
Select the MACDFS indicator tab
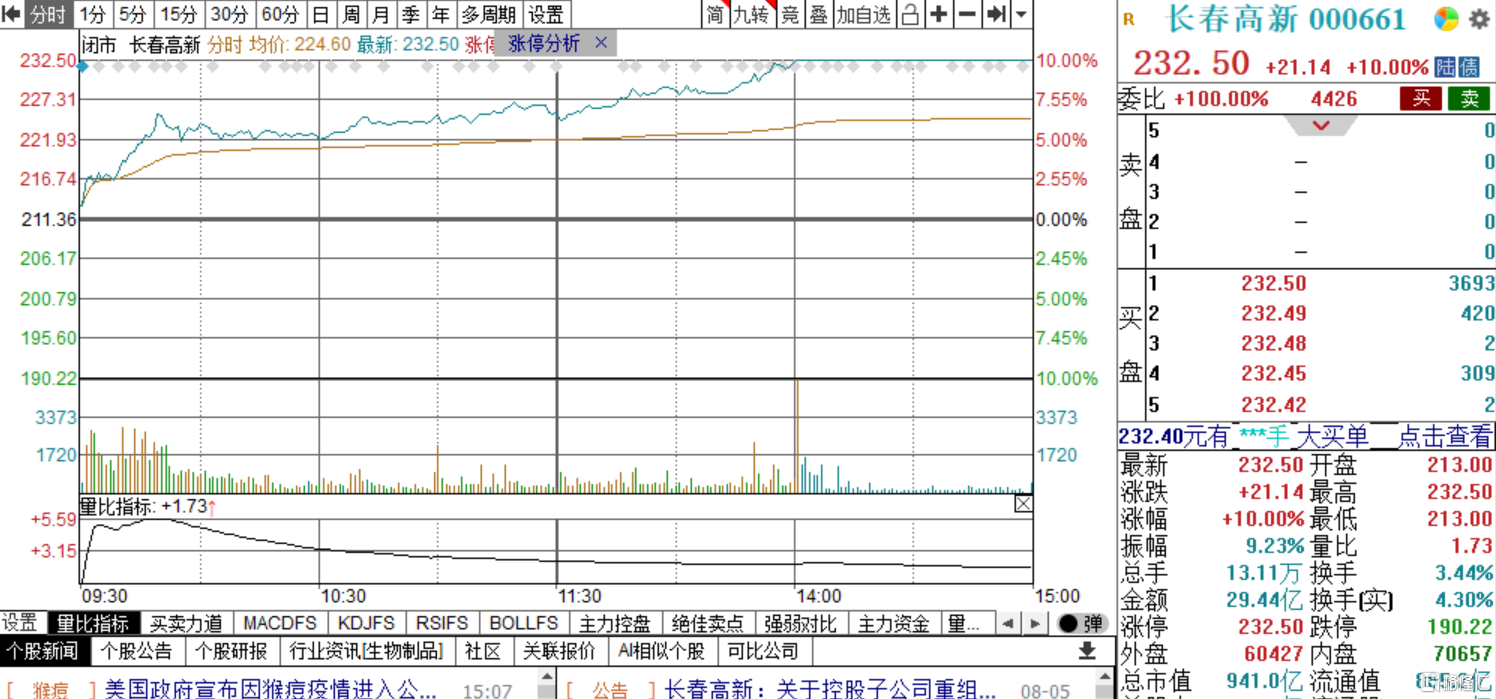280,623
